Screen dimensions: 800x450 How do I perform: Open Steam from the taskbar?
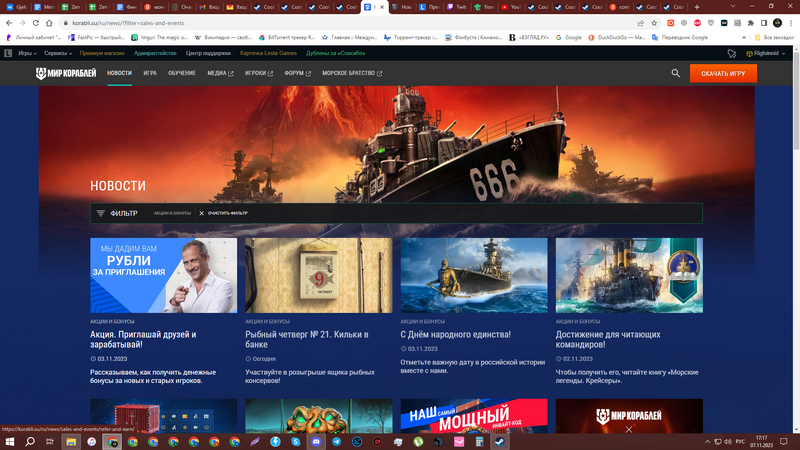(499, 441)
